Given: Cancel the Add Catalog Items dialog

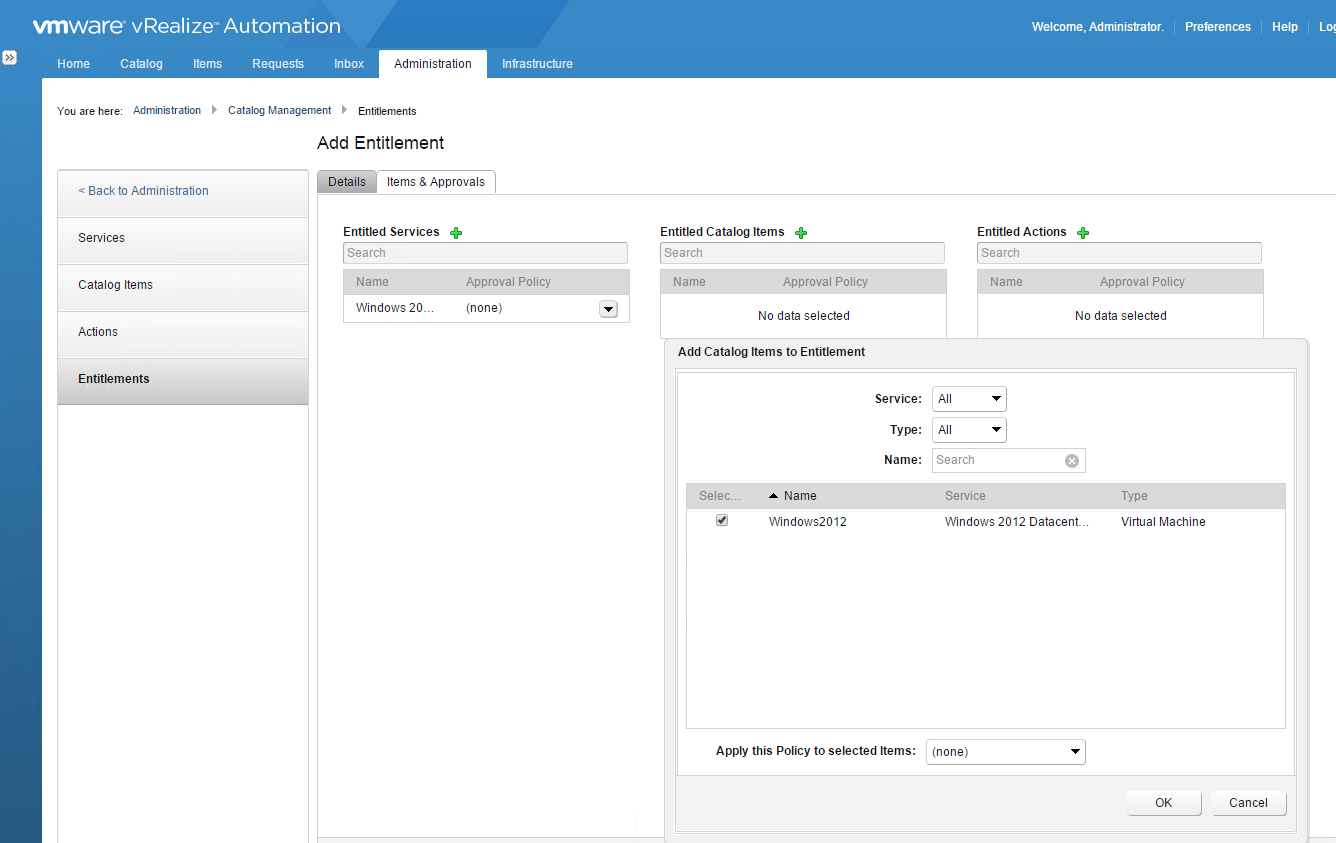Looking at the screenshot, I should pyautogui.click(x=1248, y=803).
